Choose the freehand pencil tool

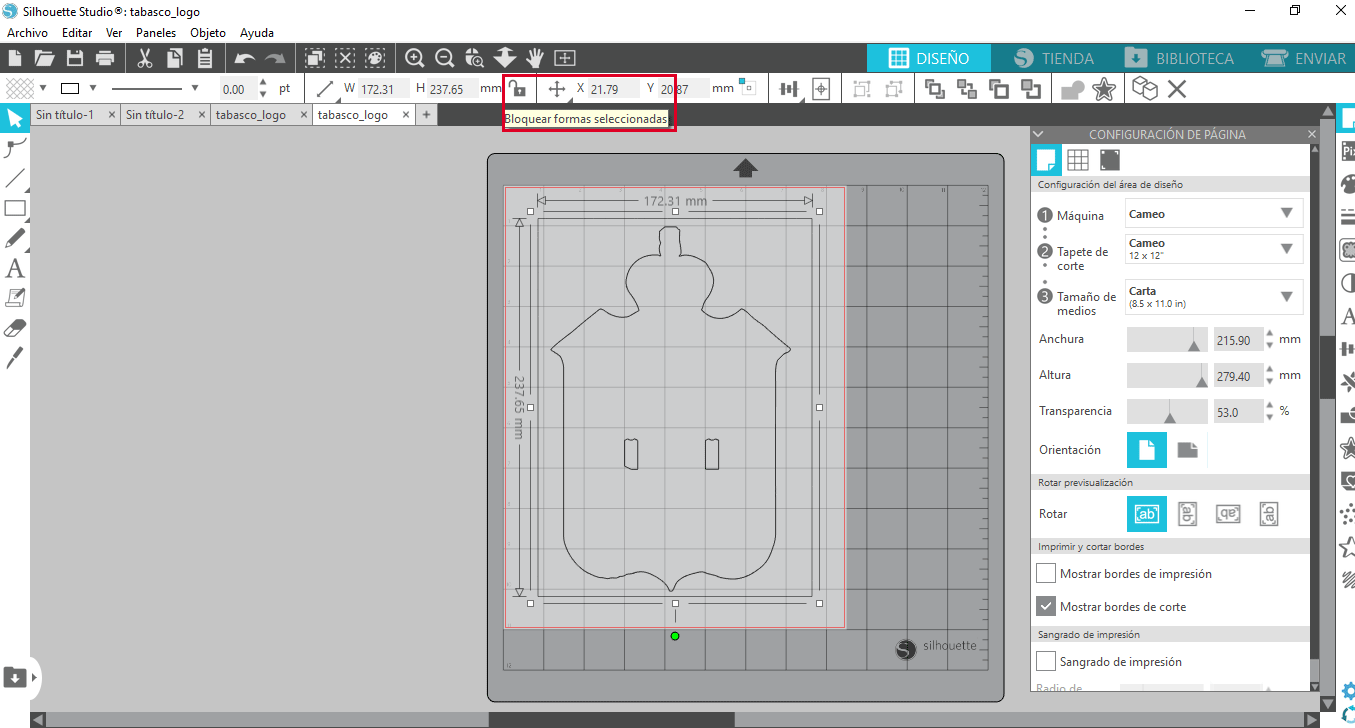click(x=15, y=239)
